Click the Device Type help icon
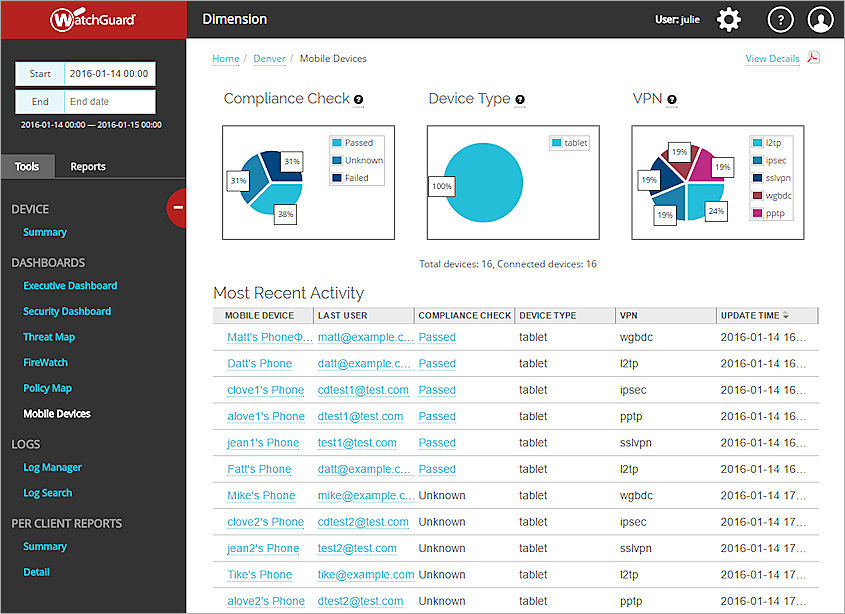 point(519,98)
